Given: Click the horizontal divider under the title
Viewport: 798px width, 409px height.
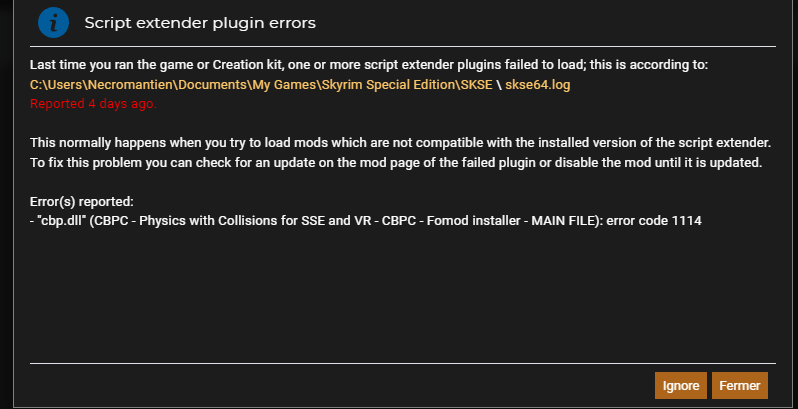Looking at the screenshot, I should [x=403, y=46].
